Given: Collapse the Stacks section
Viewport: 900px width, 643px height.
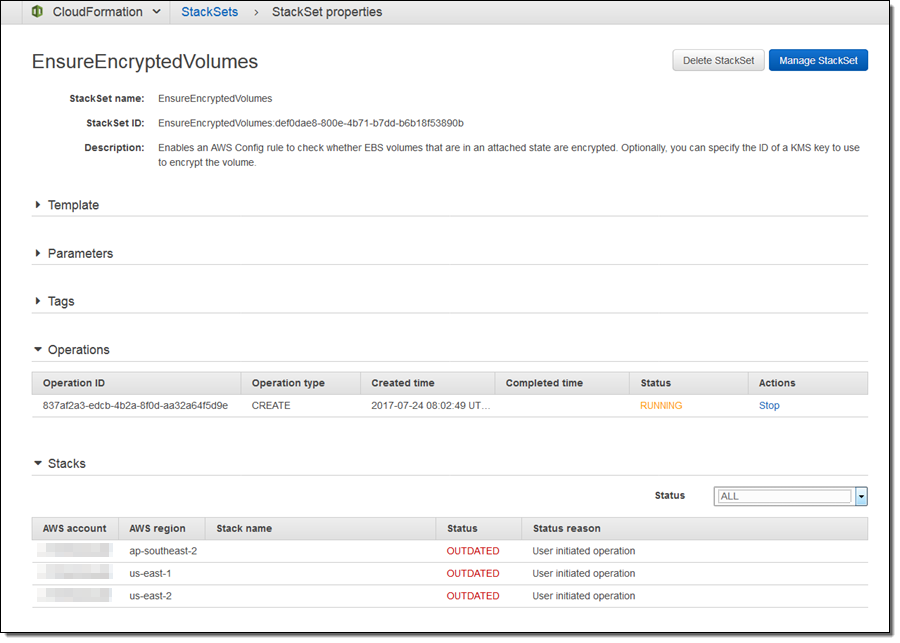Looking at the screenshot, I should point(66,464).
